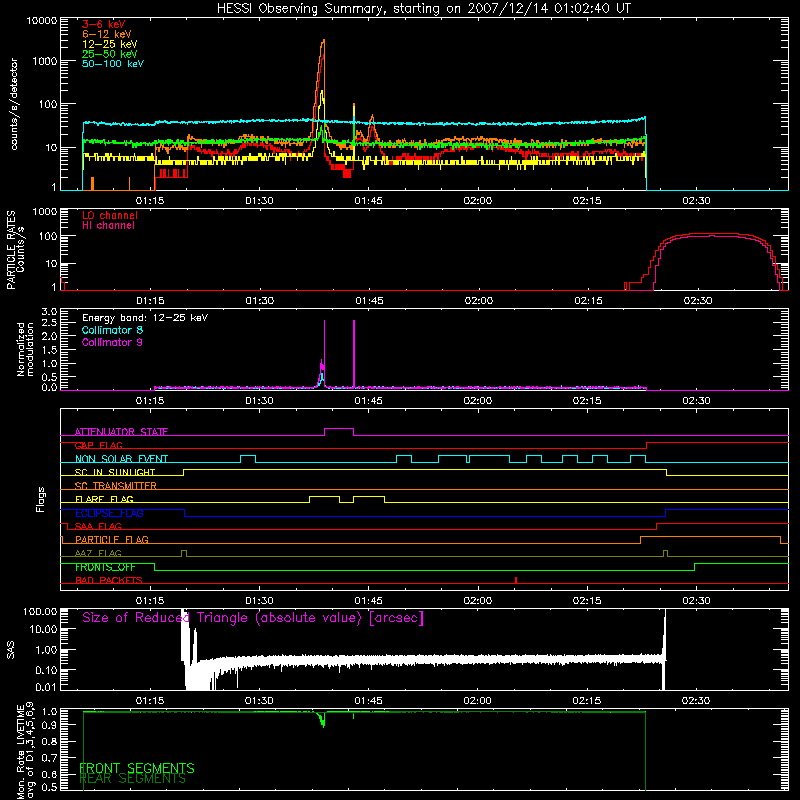Click the 'Size of Reduced Triangle' plot title
The image size is (800, 800).
point(253,618)
